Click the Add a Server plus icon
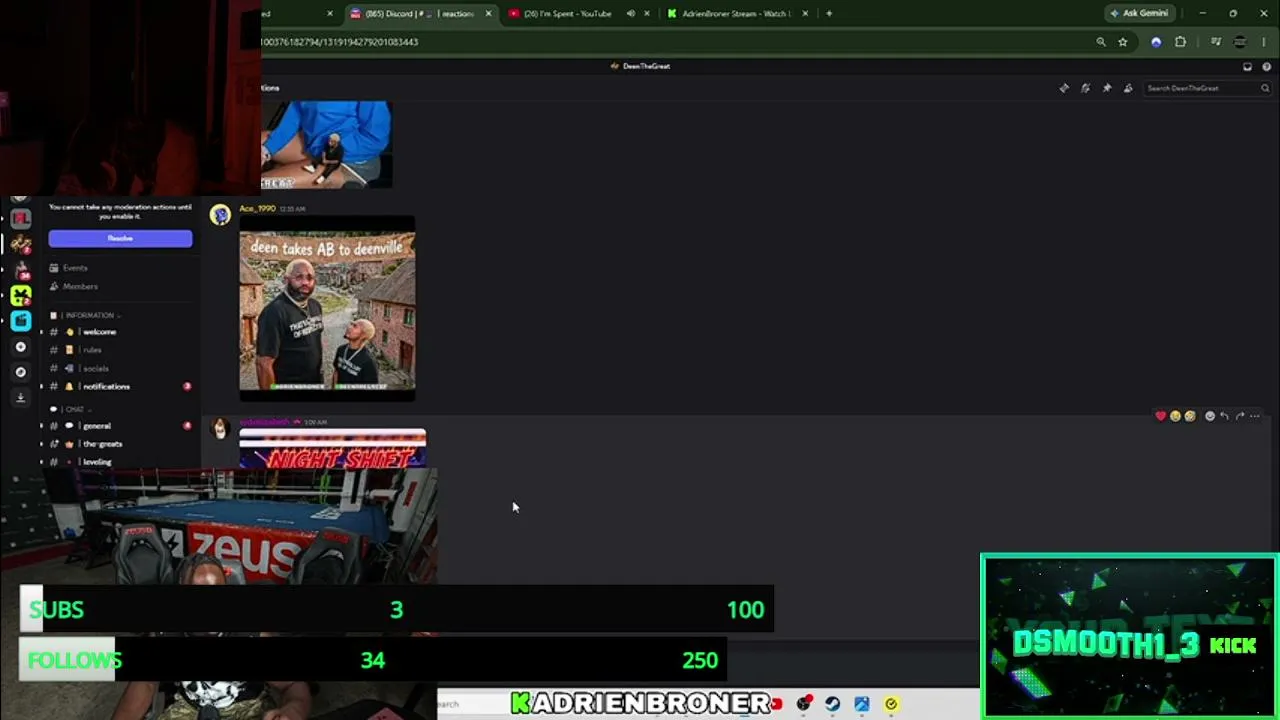Screen dimensions: 1280x720 (20, 347)
